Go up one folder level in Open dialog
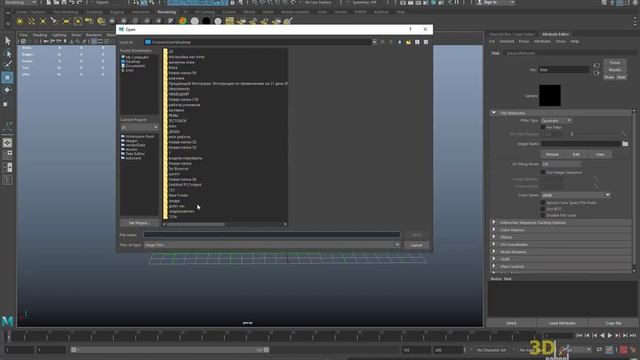Screen dimensions: 640x360 400,42
